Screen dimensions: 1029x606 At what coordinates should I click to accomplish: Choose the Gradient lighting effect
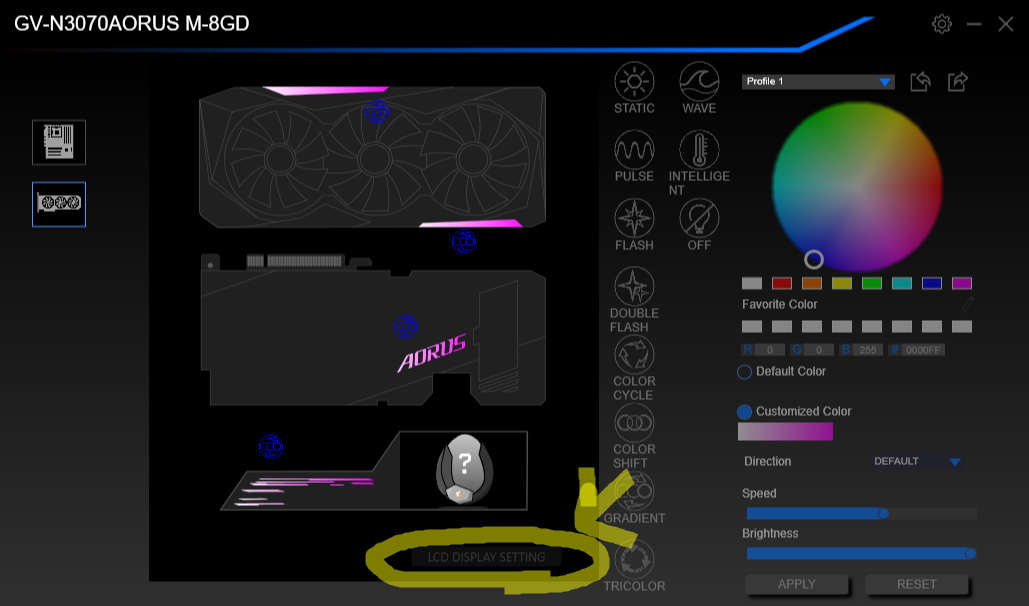(633, 491)
